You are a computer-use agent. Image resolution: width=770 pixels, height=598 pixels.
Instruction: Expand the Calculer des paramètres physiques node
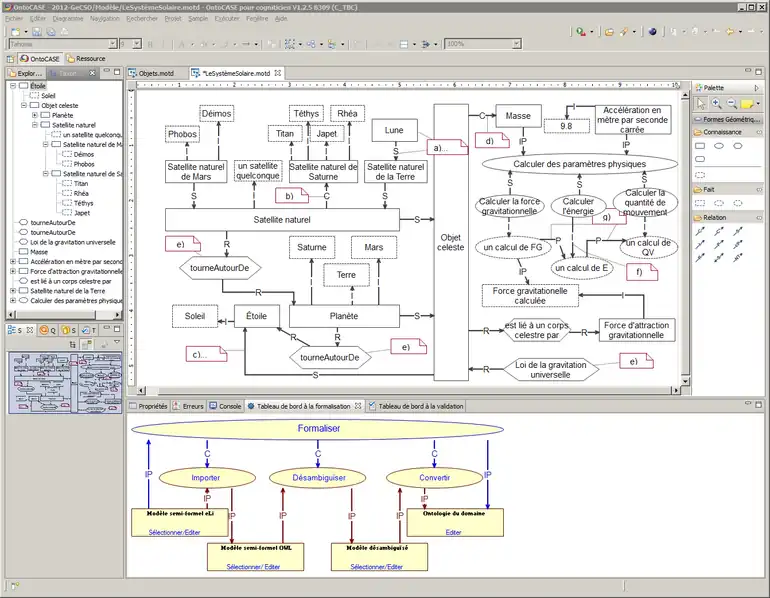coord(12,300)
